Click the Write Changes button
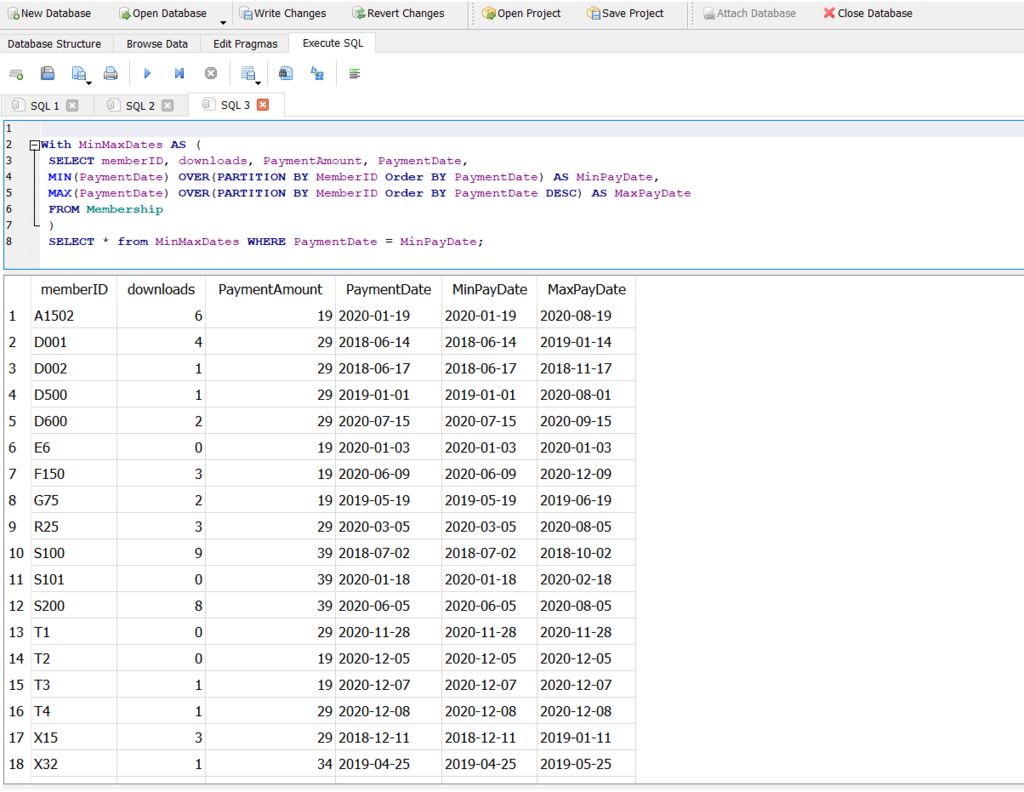 coord(283,14)
